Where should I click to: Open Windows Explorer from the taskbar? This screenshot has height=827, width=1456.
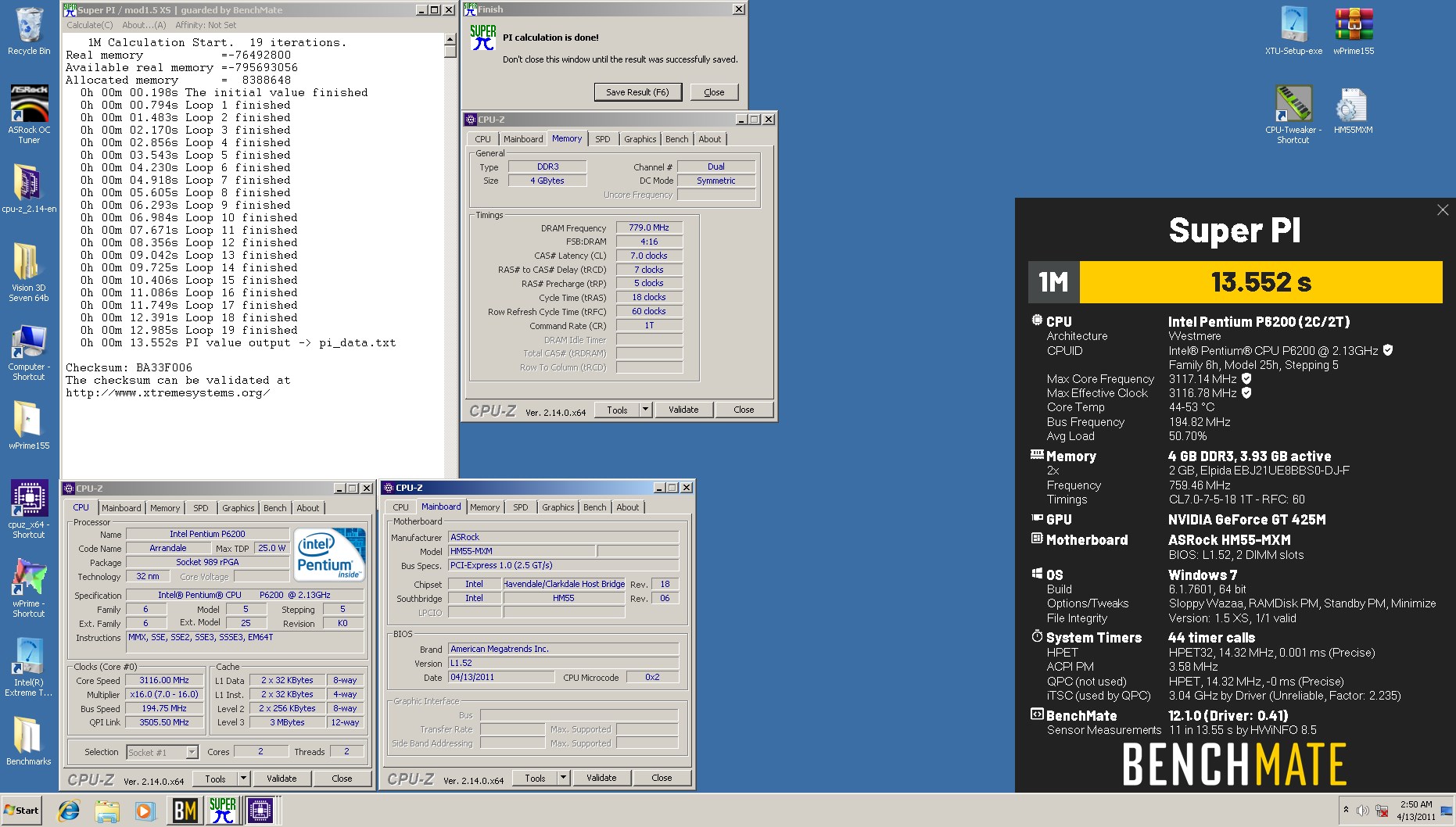(107, 811)
